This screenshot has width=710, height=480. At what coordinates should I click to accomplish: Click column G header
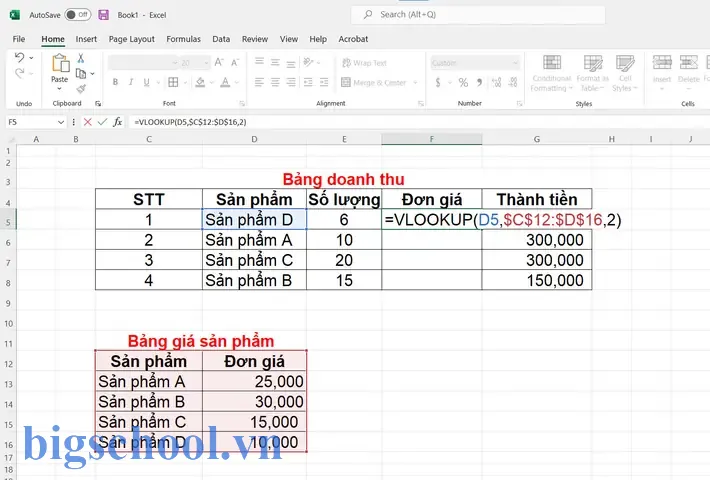point(537,139)
